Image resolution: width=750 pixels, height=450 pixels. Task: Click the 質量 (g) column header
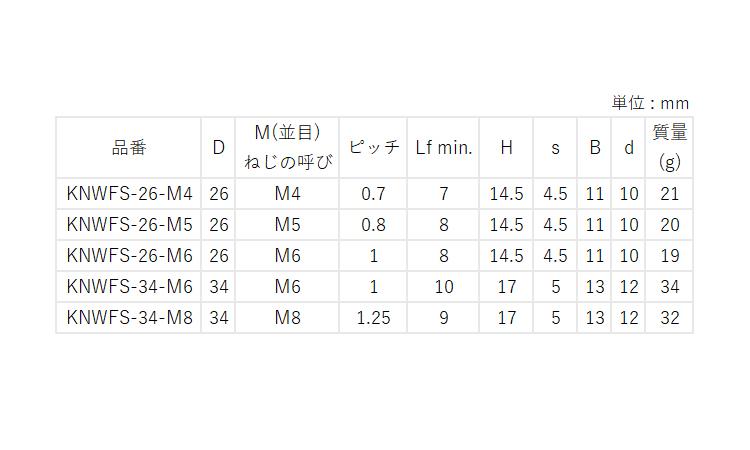point(670,147)
